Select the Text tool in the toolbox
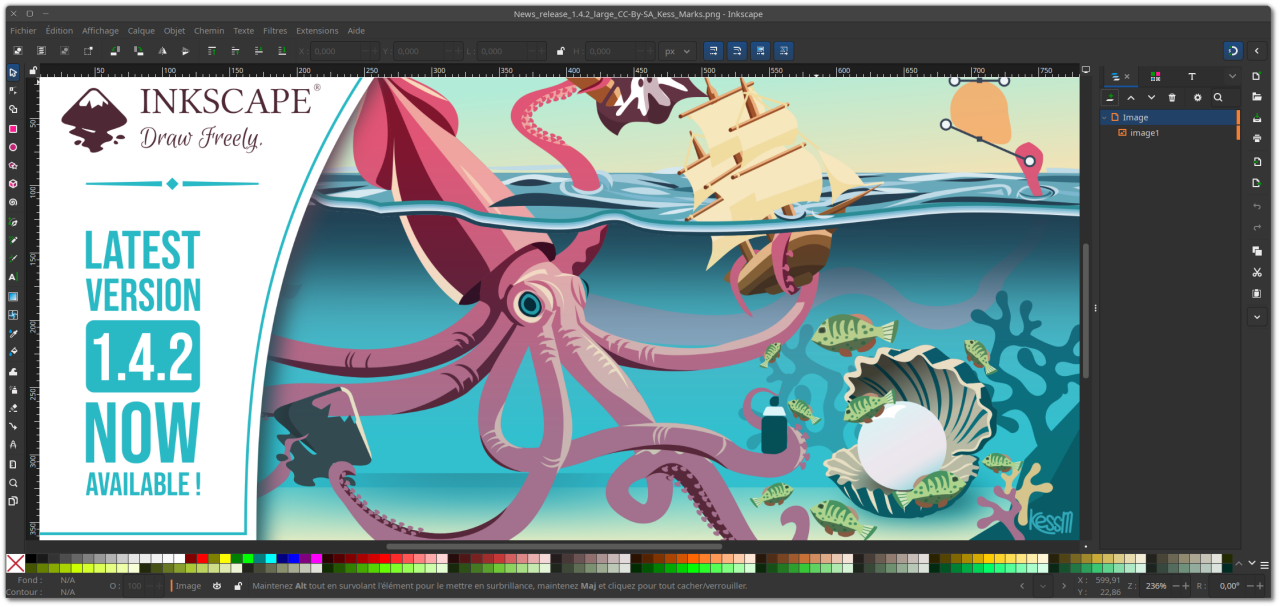 (13, 277)
